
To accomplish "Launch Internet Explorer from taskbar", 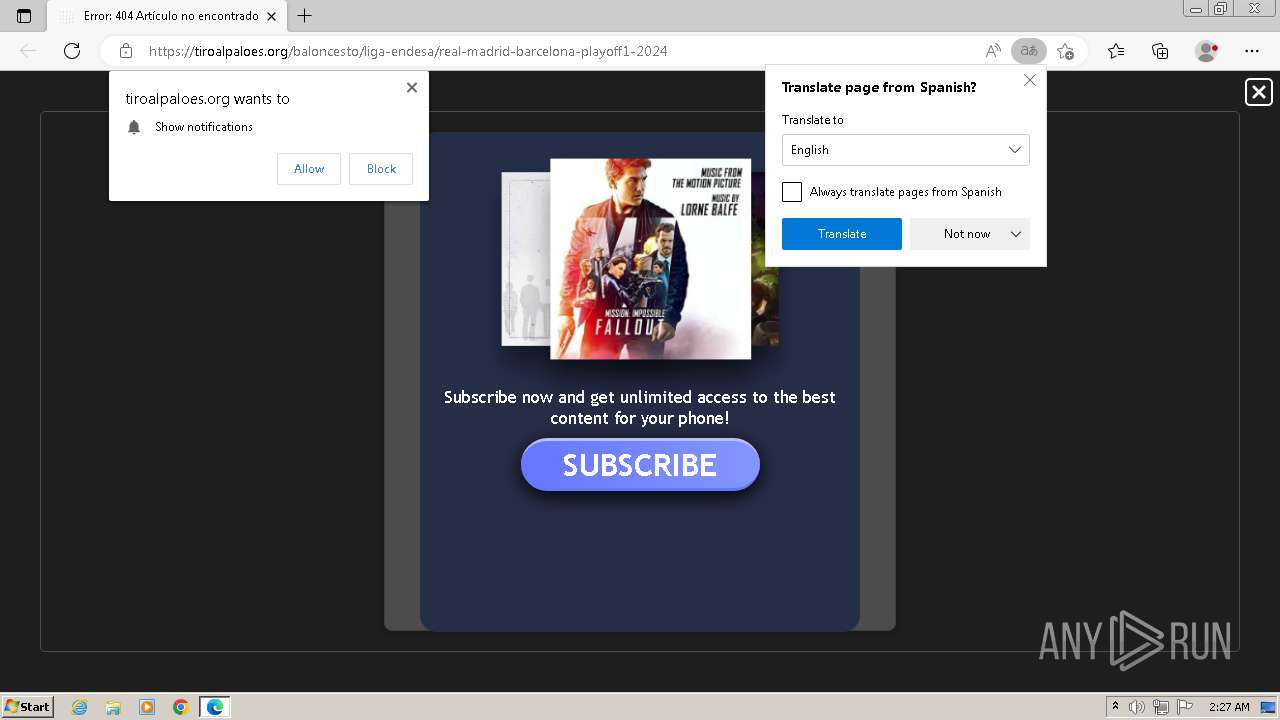I will coord(80,707).
